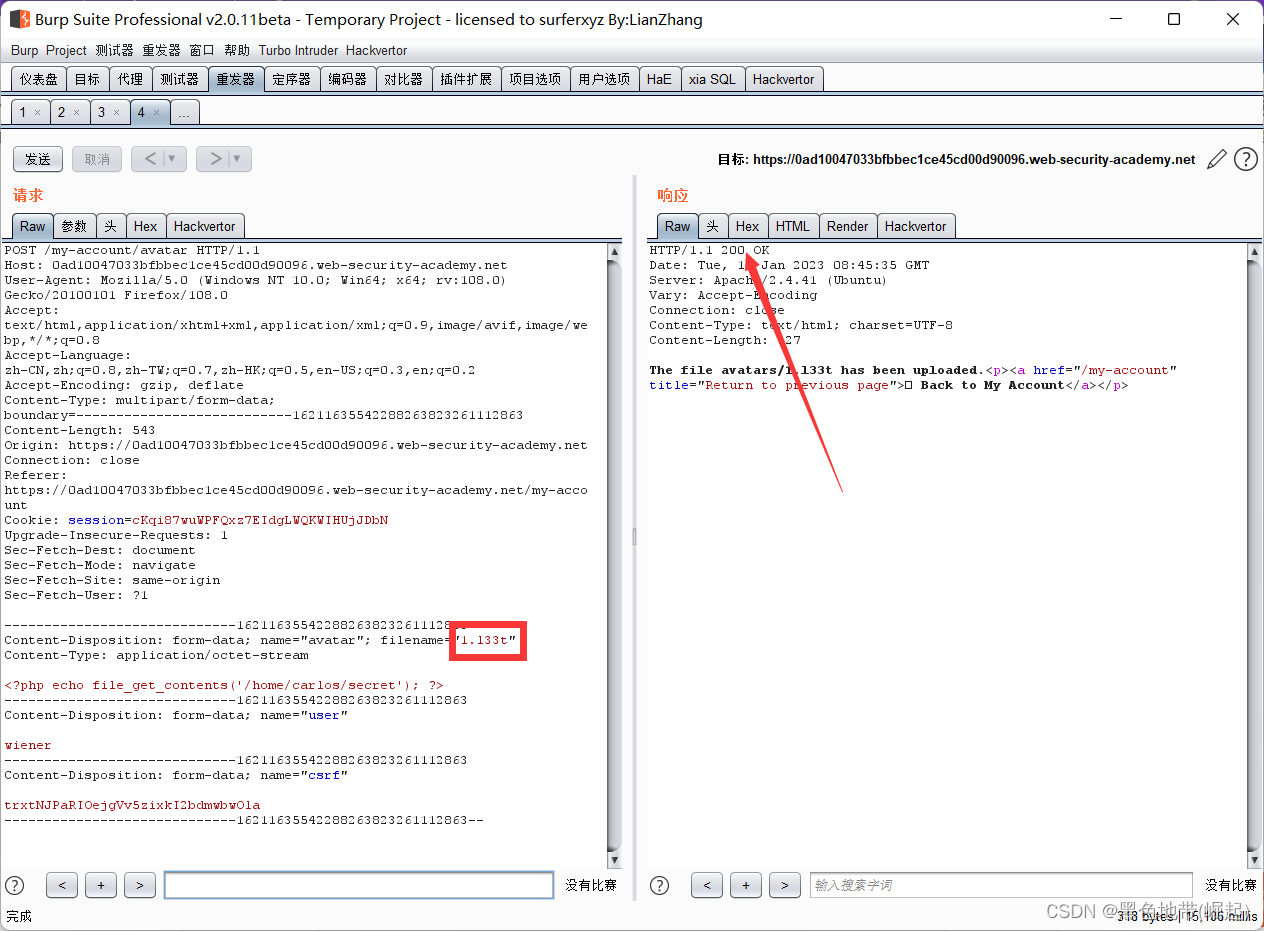Select the response Hackvertor tab
Screen dimensions: 1264x931
pos(916,226)
